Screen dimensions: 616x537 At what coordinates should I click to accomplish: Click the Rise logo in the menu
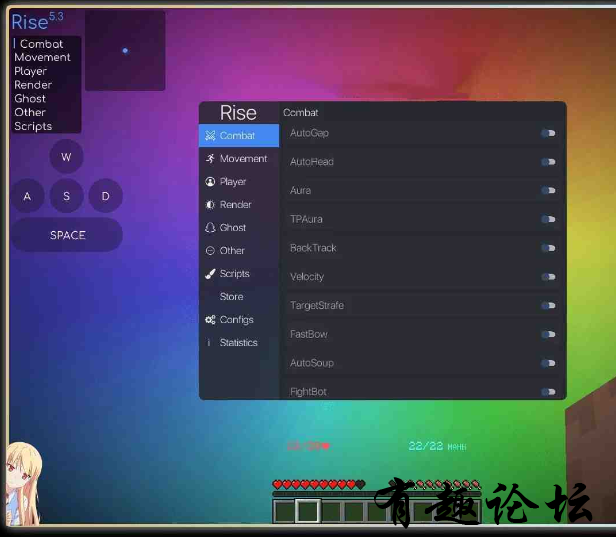(238, 113)
